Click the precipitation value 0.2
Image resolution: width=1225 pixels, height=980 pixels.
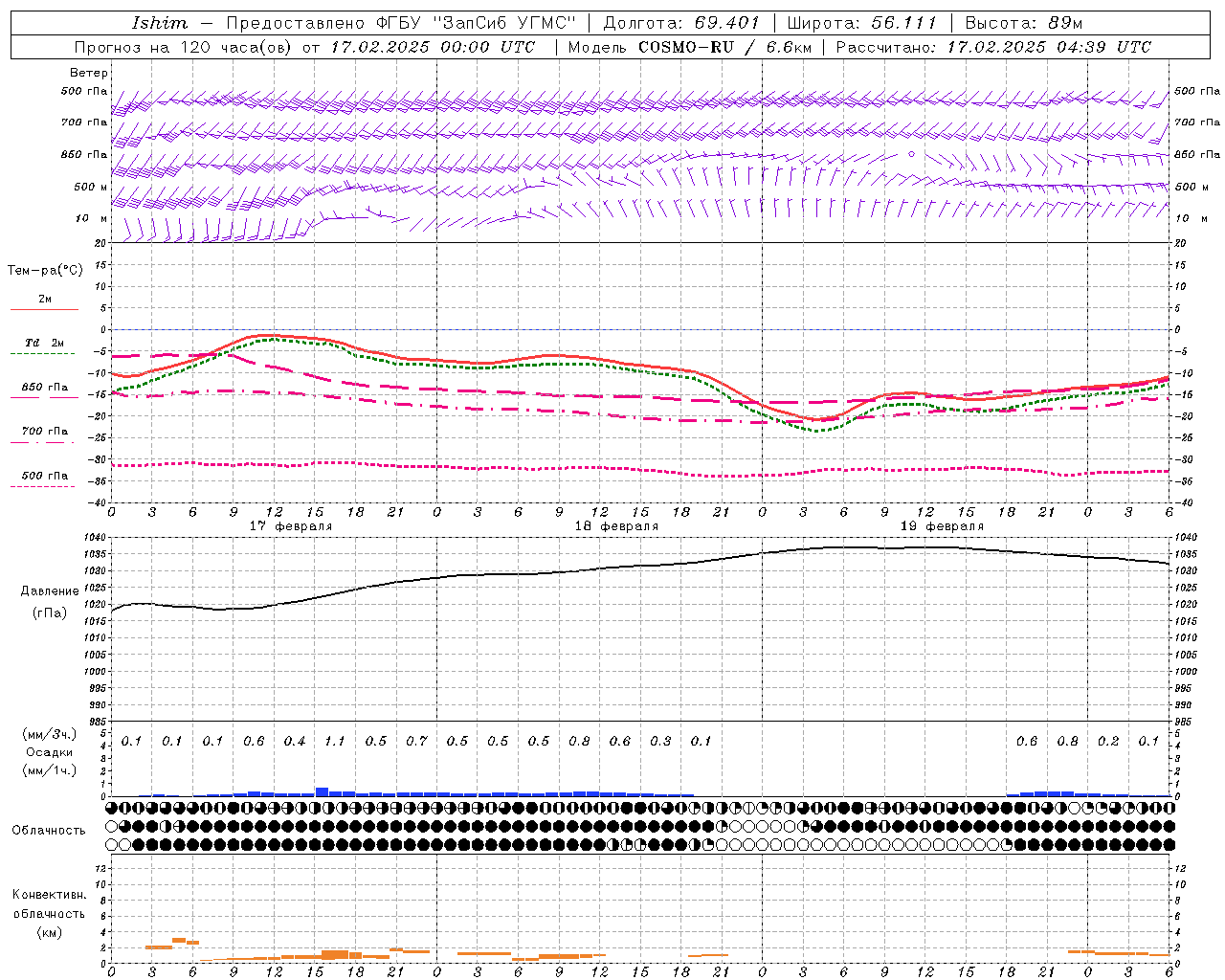tap(1108, 742)
